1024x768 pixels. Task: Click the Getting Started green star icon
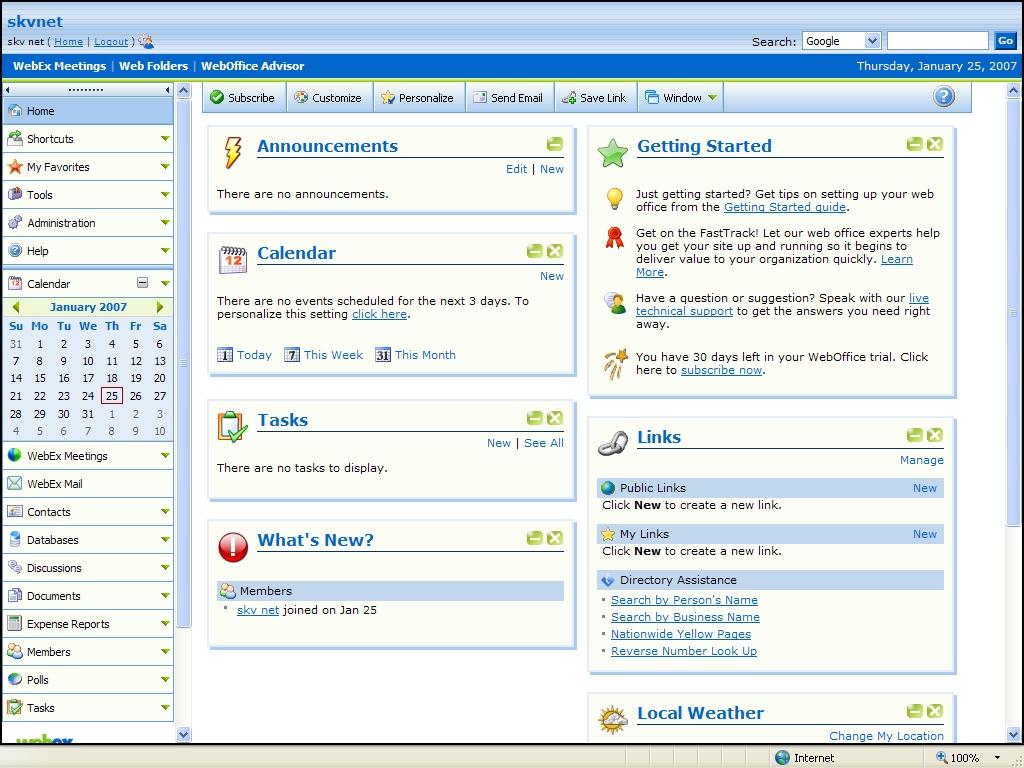coord(613,153)
